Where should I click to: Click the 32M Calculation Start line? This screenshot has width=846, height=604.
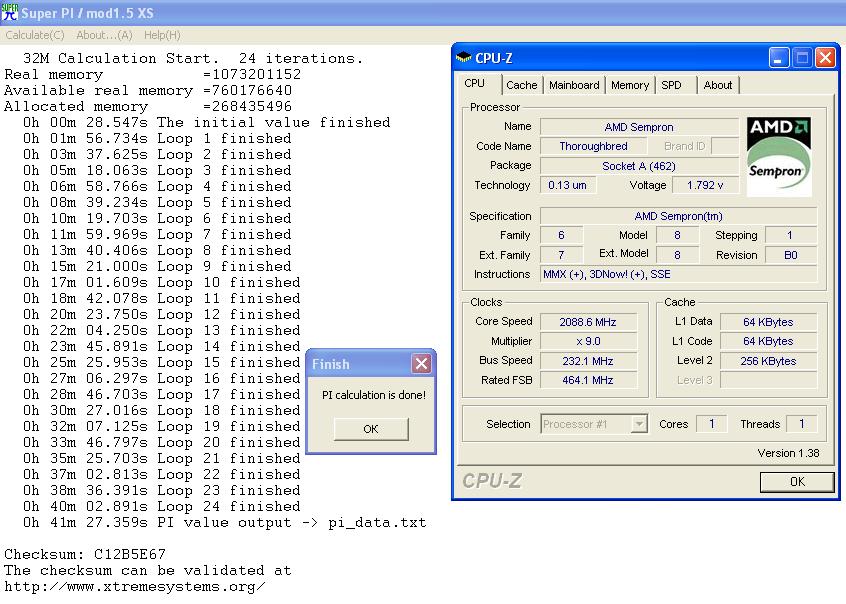click(x=193, y=58)
